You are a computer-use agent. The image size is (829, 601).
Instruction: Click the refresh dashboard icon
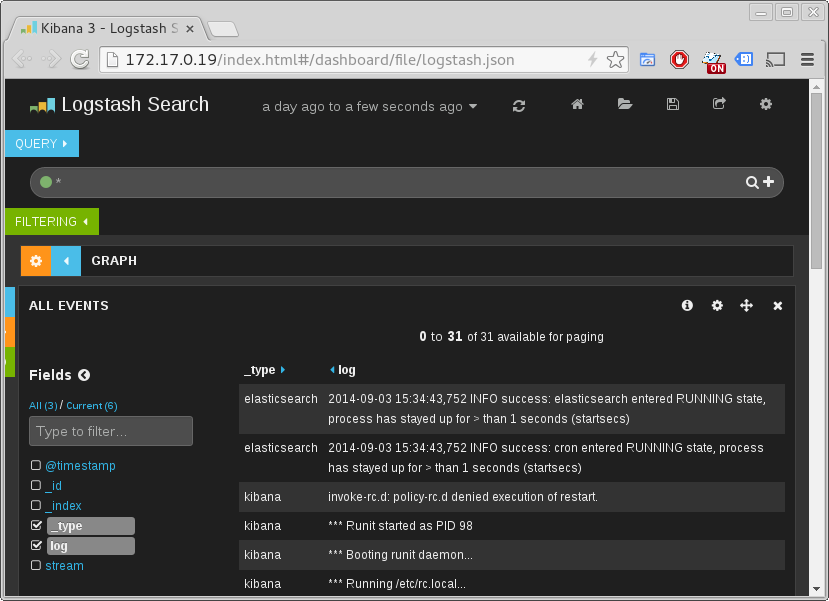[x=519, y=106]
